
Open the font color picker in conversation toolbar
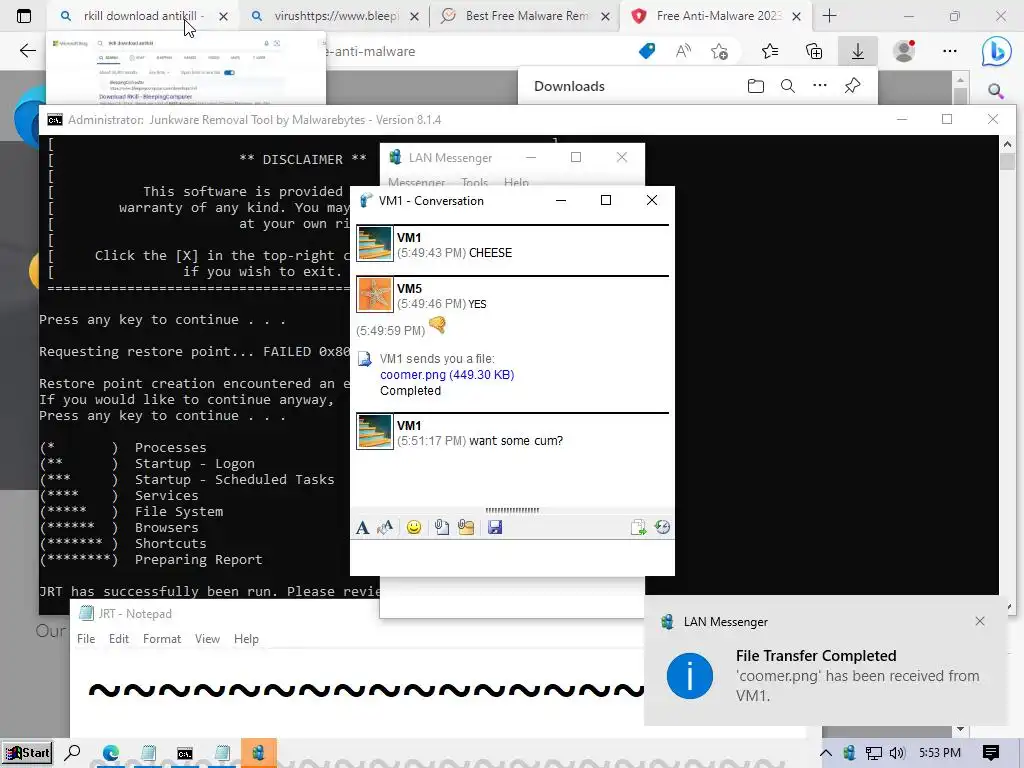click(385, 528)
